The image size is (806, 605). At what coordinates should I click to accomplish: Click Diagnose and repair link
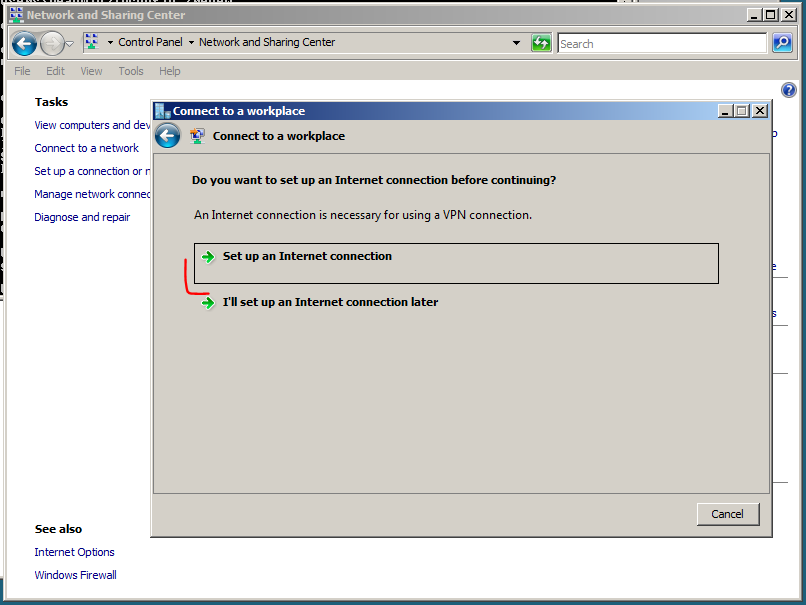(x=82, y=217)
